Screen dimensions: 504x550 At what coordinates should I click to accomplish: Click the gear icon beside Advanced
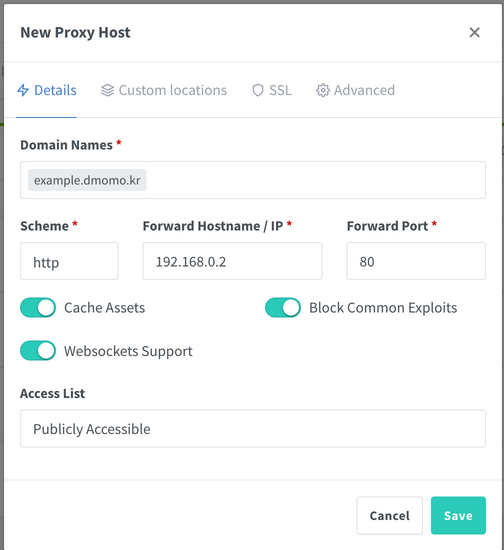coord(323,90)
